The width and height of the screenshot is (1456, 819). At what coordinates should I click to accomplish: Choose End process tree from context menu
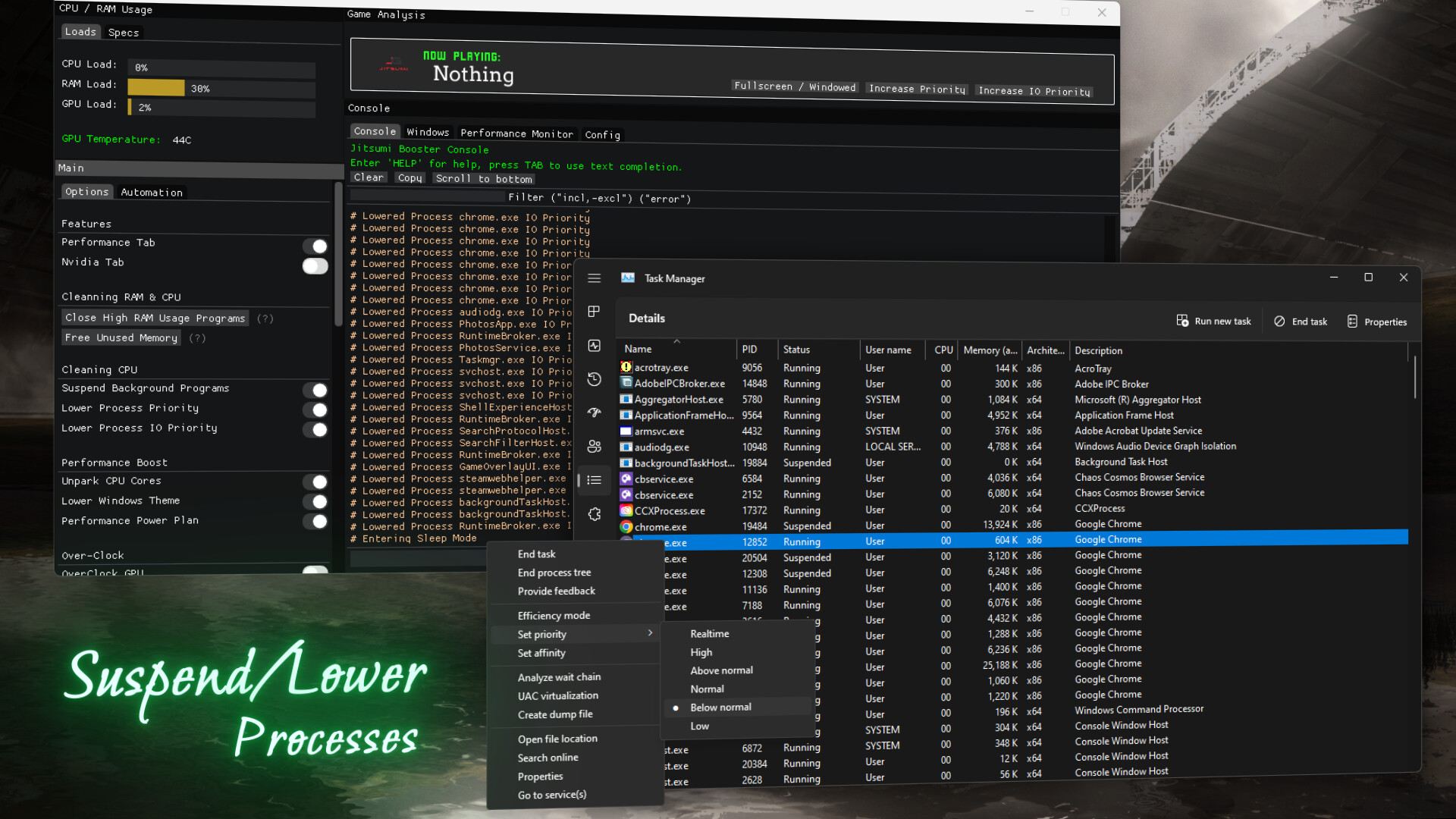554,573
